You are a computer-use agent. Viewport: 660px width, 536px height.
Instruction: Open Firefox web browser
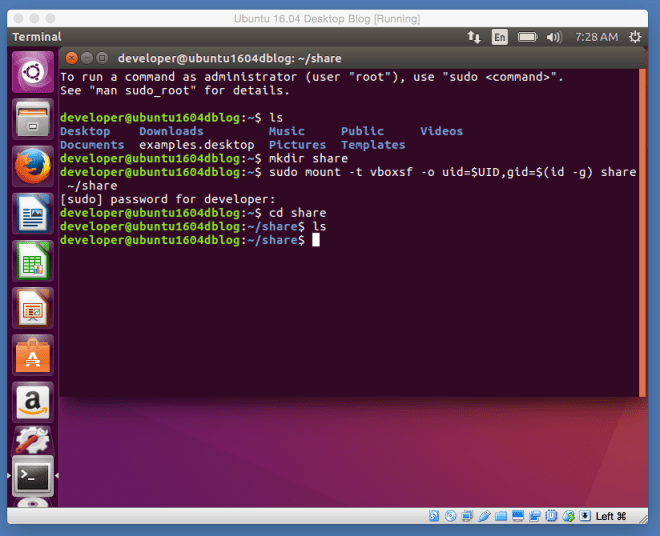(x=32, y=165)
